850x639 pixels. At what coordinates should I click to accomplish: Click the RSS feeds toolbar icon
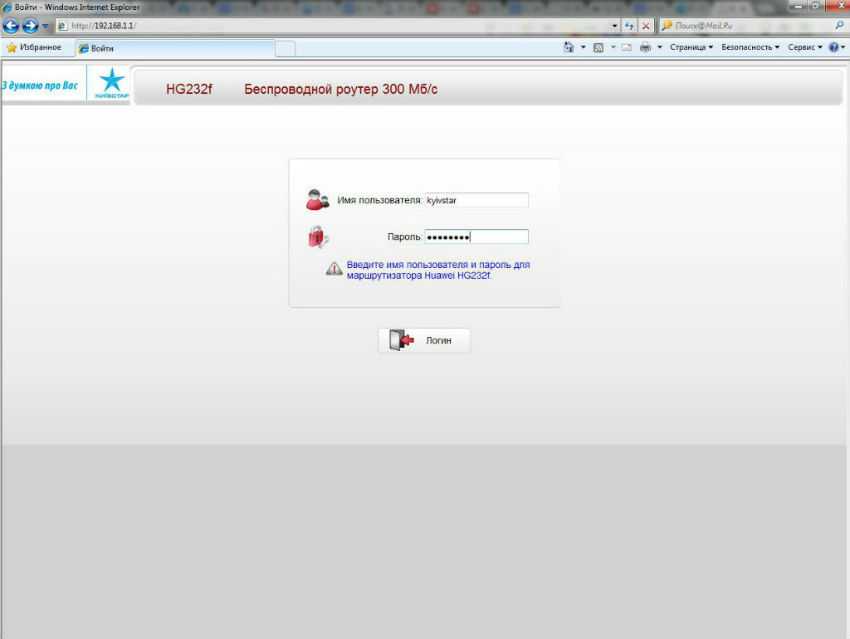tap(598, 47)
